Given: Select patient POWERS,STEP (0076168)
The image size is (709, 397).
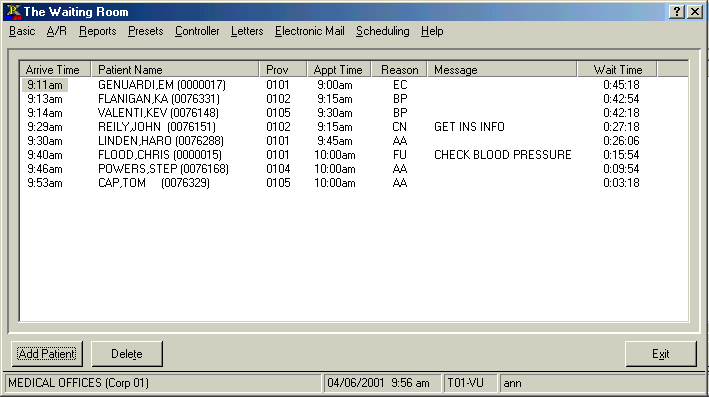Looking at the screenshot, I should [163, 169].
